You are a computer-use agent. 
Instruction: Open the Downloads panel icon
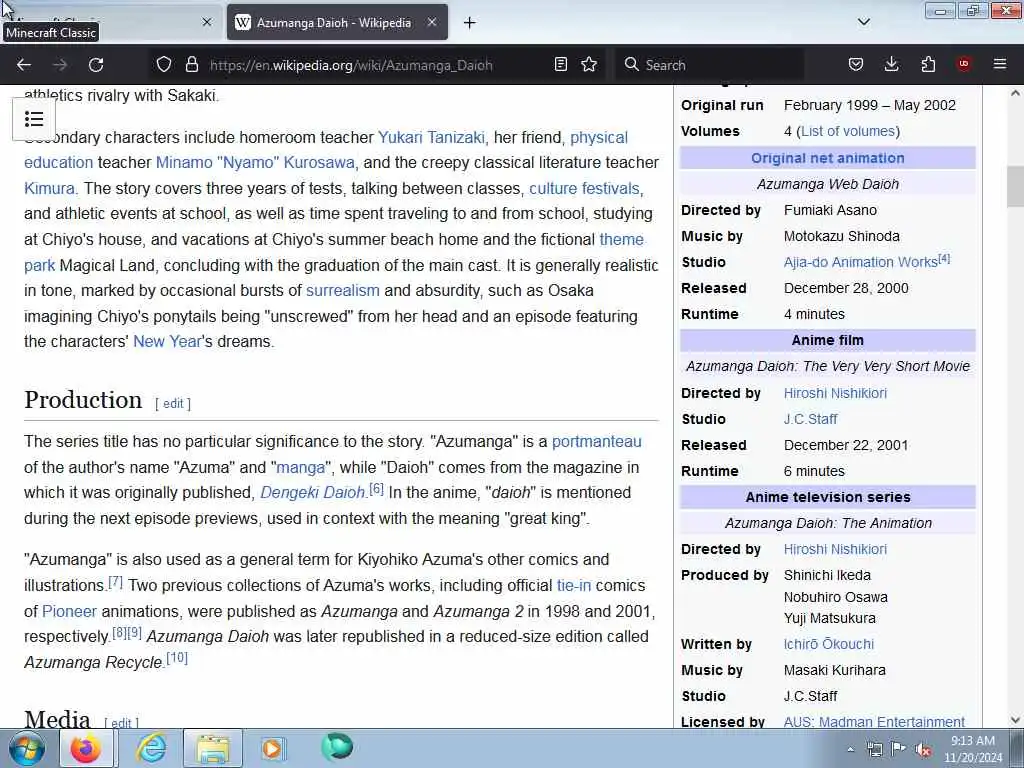(x=891, y=64)
